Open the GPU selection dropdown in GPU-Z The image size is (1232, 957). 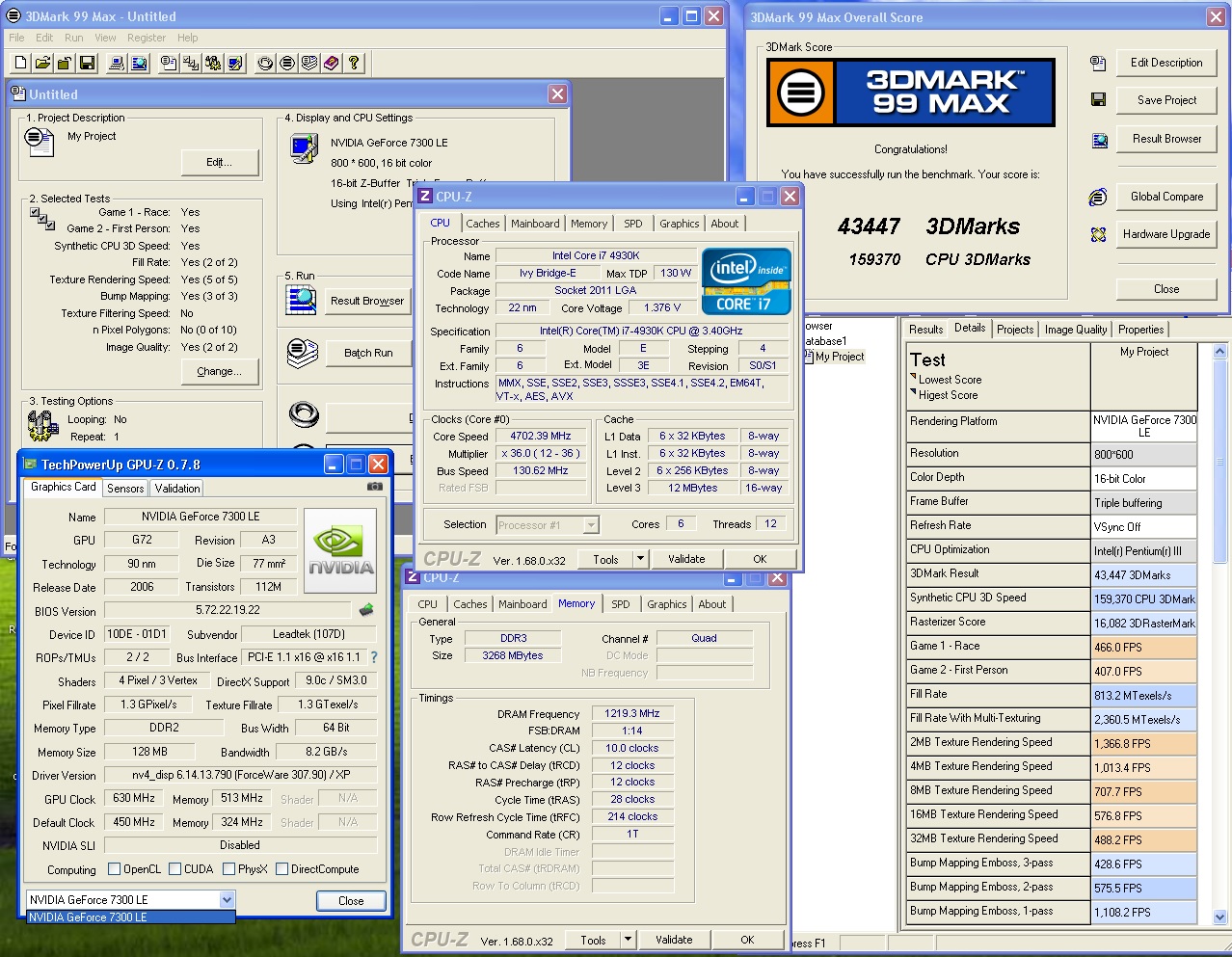click(x=227, y=900)
